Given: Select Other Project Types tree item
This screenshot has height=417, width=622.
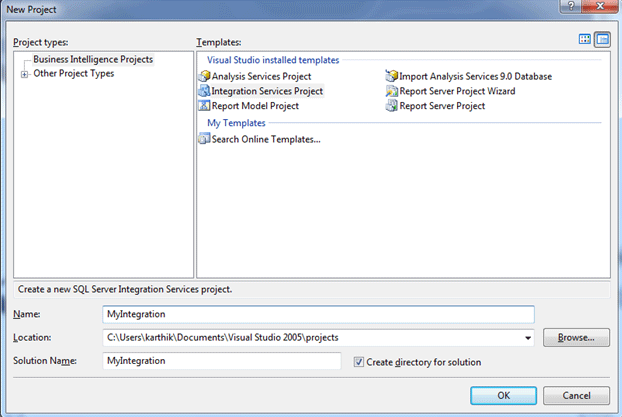Looking at the screenshot, I should (x=73, y=73).
